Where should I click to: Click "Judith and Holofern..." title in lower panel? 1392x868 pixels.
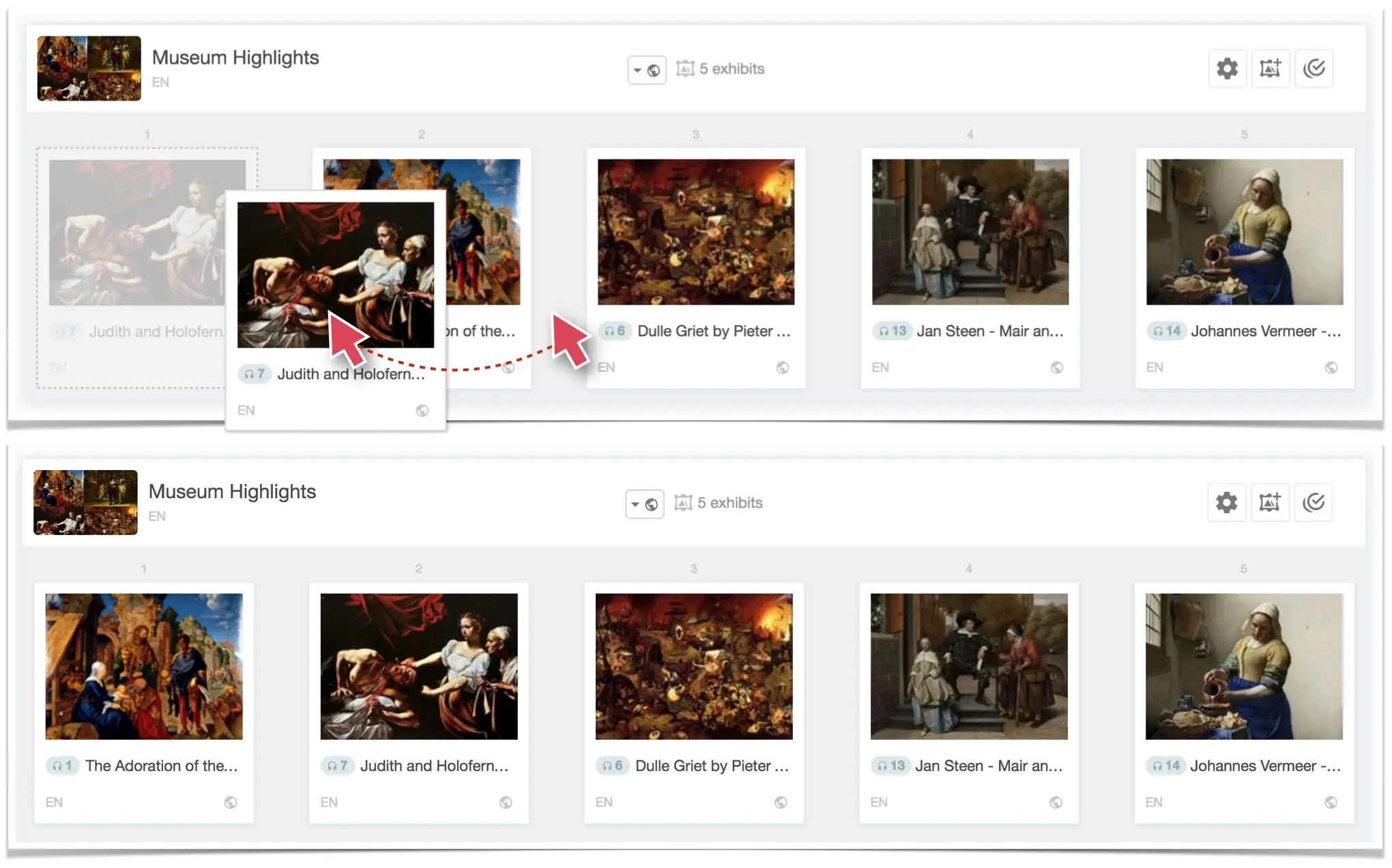click(434, 766)
